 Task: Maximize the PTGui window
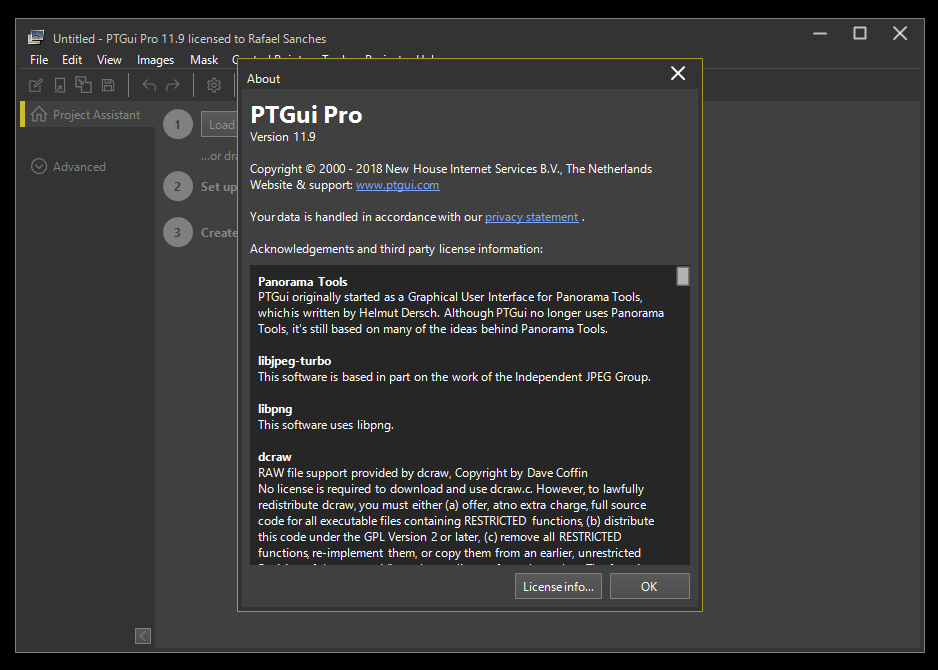(860, 33)
